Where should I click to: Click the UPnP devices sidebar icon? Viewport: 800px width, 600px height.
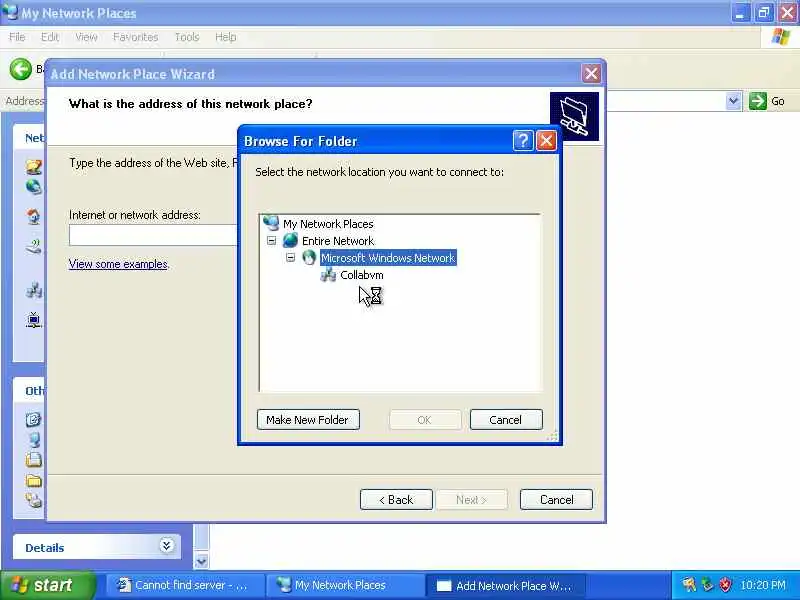tap(34, 320)
